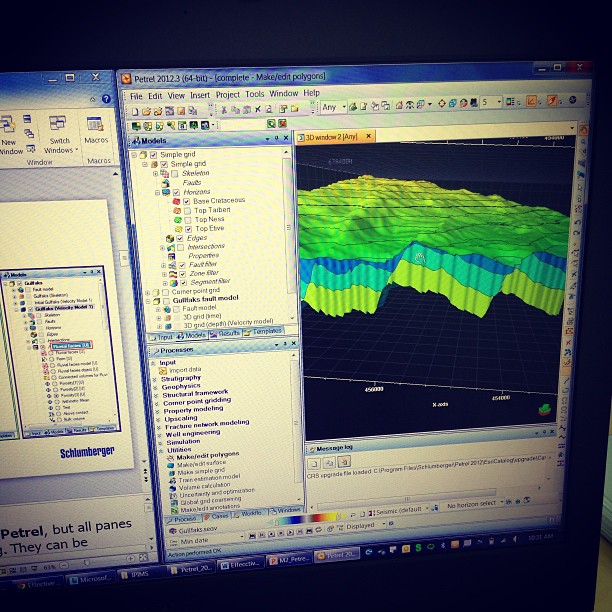612x612 pixels.
Task: Click the Import data process icon
Action: point(163,371)
